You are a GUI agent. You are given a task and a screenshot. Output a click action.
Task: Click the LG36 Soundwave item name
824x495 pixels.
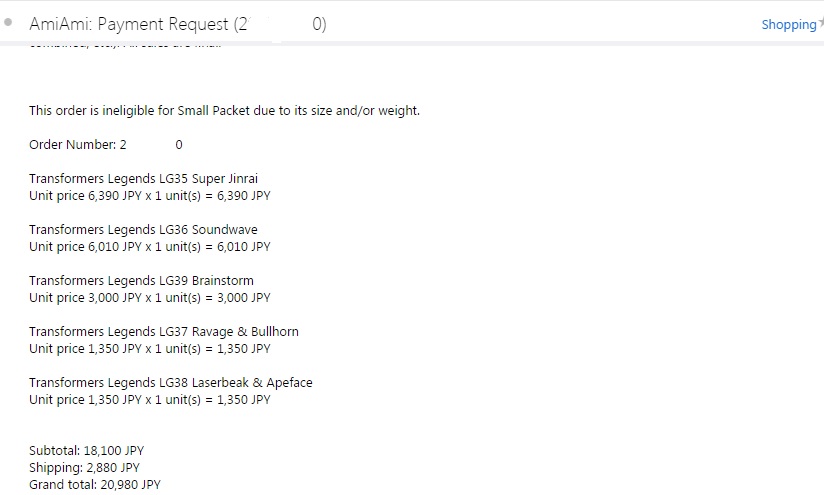(143, 230)
